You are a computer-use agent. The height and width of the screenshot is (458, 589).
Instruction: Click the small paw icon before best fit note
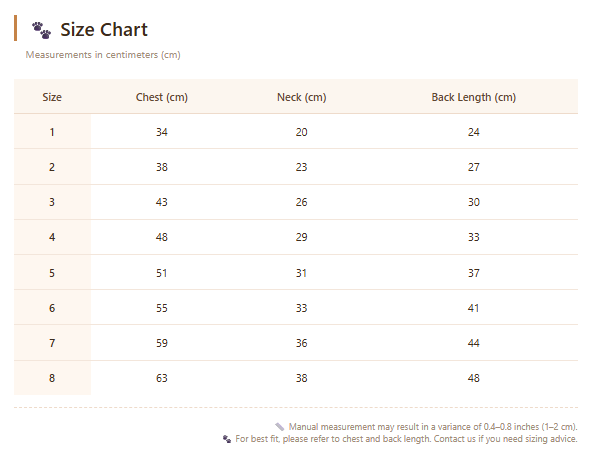227,439
